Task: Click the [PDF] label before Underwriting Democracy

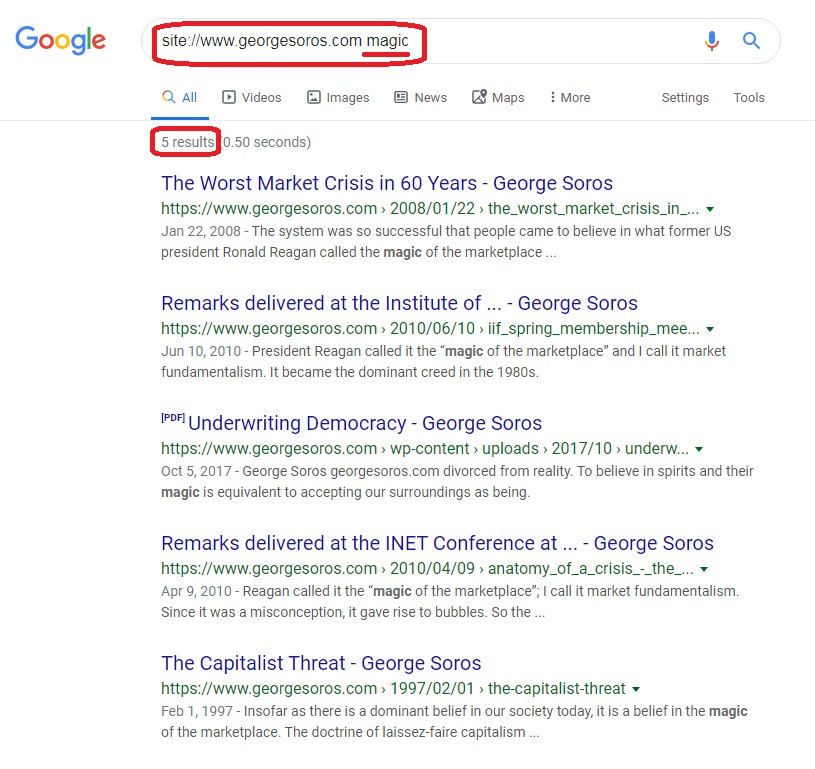Action: coord(173,418)
